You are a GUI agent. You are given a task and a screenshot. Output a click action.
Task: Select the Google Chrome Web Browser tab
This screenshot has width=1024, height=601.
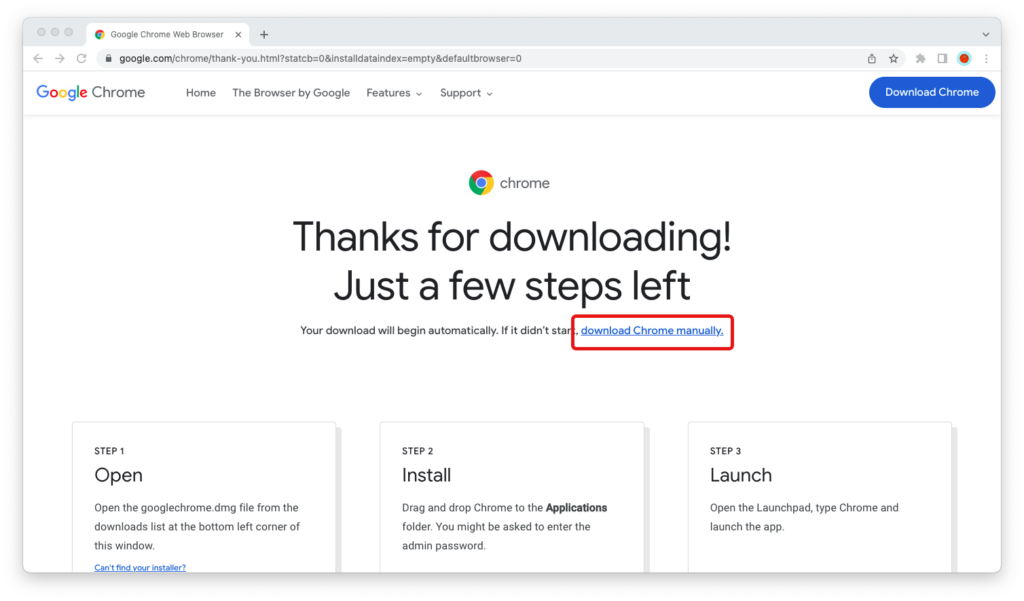tap(167, 35)
